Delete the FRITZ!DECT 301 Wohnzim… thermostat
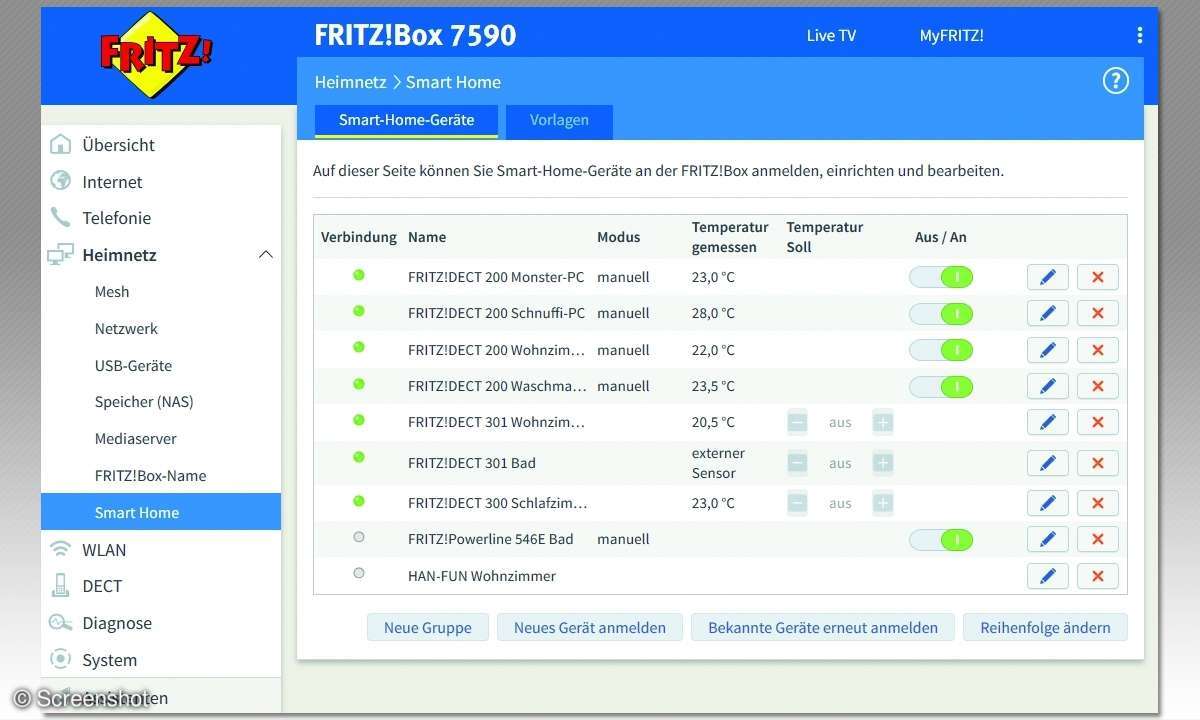The image size is (1200, 720). [1097, 422]
